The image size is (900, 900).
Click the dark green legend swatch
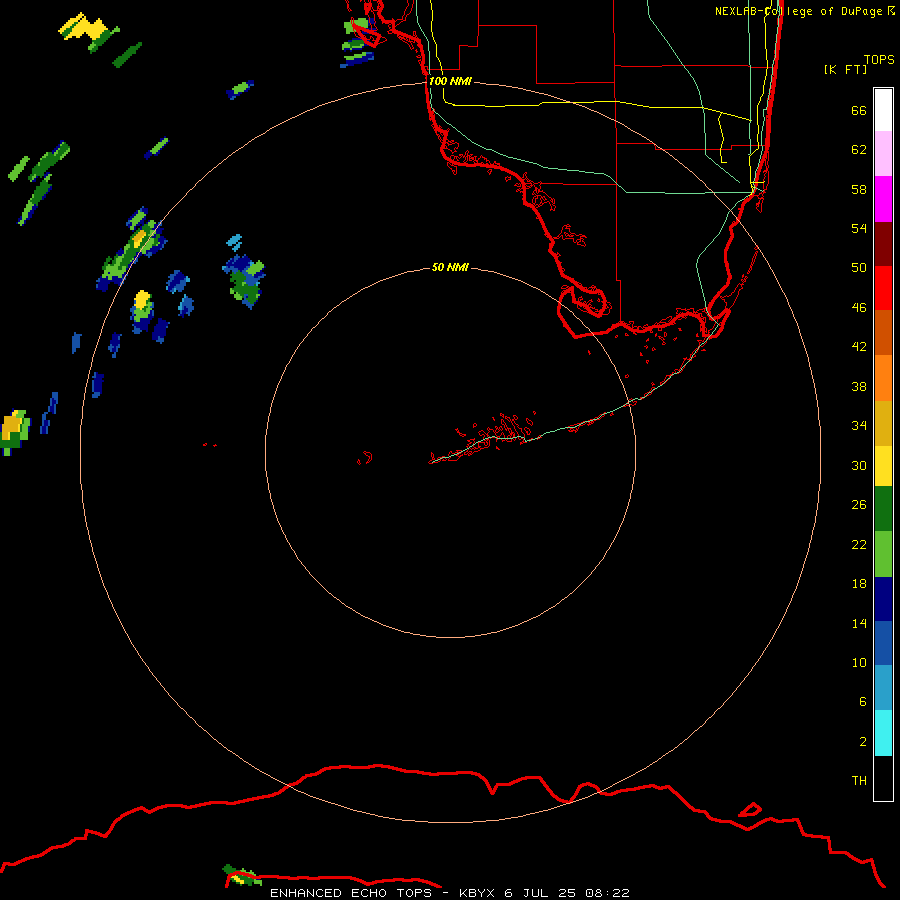click(x=883, y=509)
